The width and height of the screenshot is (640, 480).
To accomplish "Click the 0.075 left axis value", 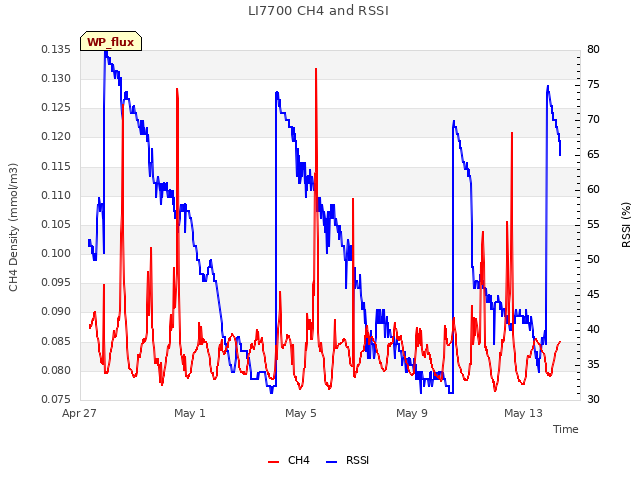I will pos(56,399).
